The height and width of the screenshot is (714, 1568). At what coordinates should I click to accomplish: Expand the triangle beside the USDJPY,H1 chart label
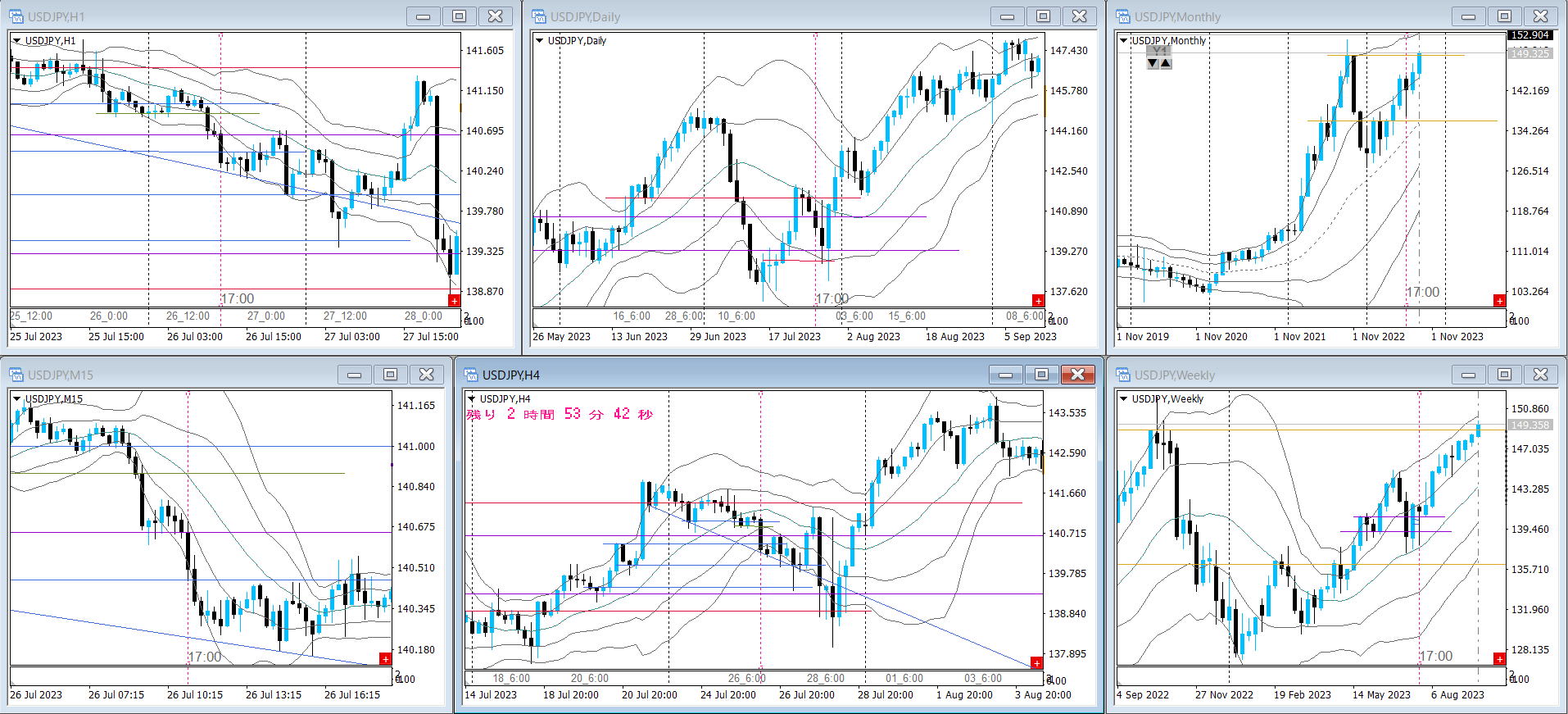tap(16, 41)
